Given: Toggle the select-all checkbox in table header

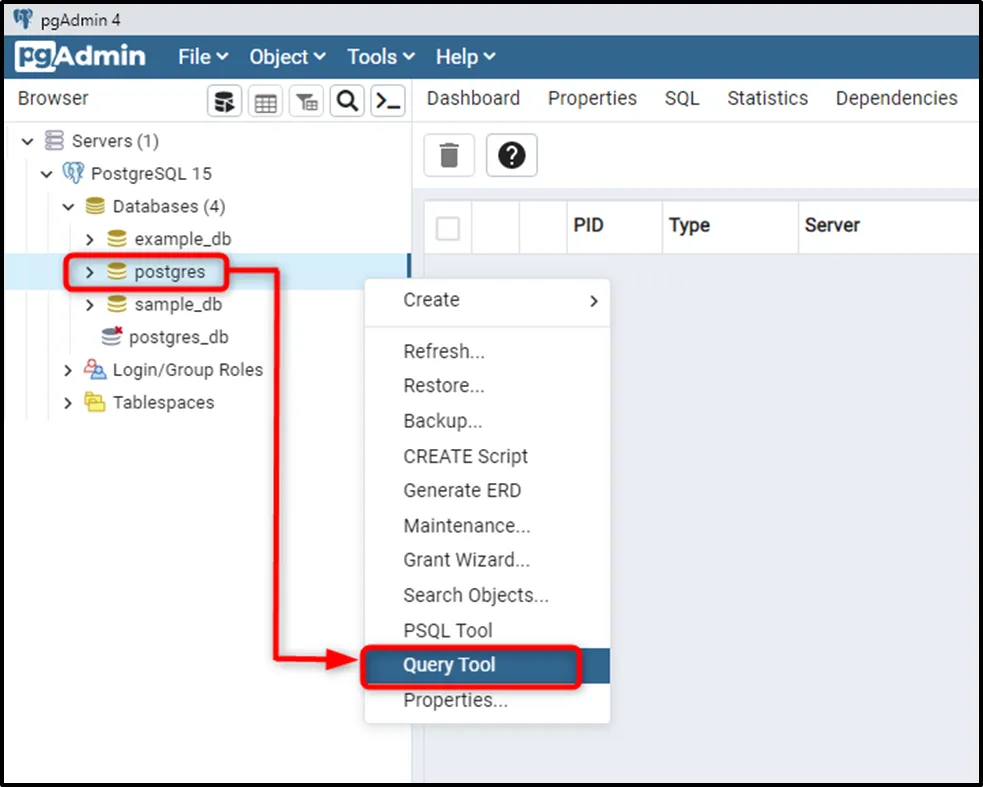Looking at the screenshot, I should 448,228.
